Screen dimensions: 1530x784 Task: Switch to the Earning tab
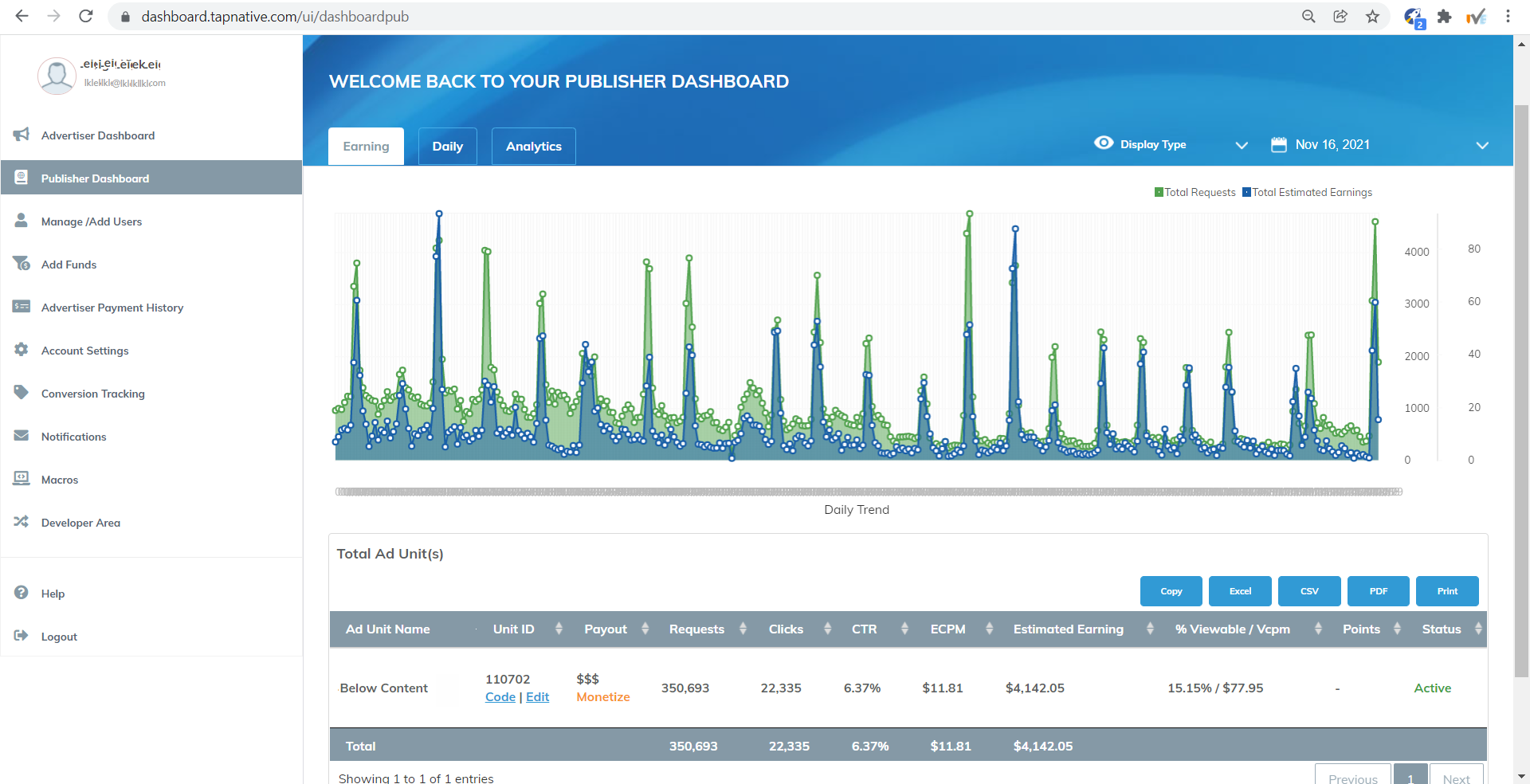(x=366, y=147)
